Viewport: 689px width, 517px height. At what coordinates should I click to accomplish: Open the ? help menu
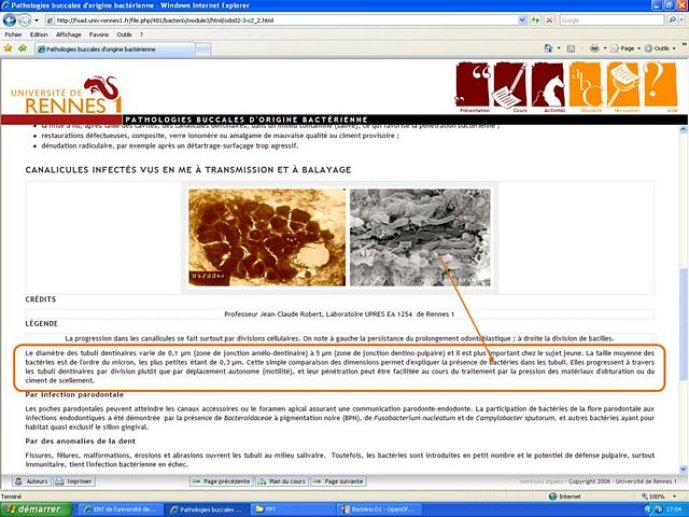click(x=141, y=34)
